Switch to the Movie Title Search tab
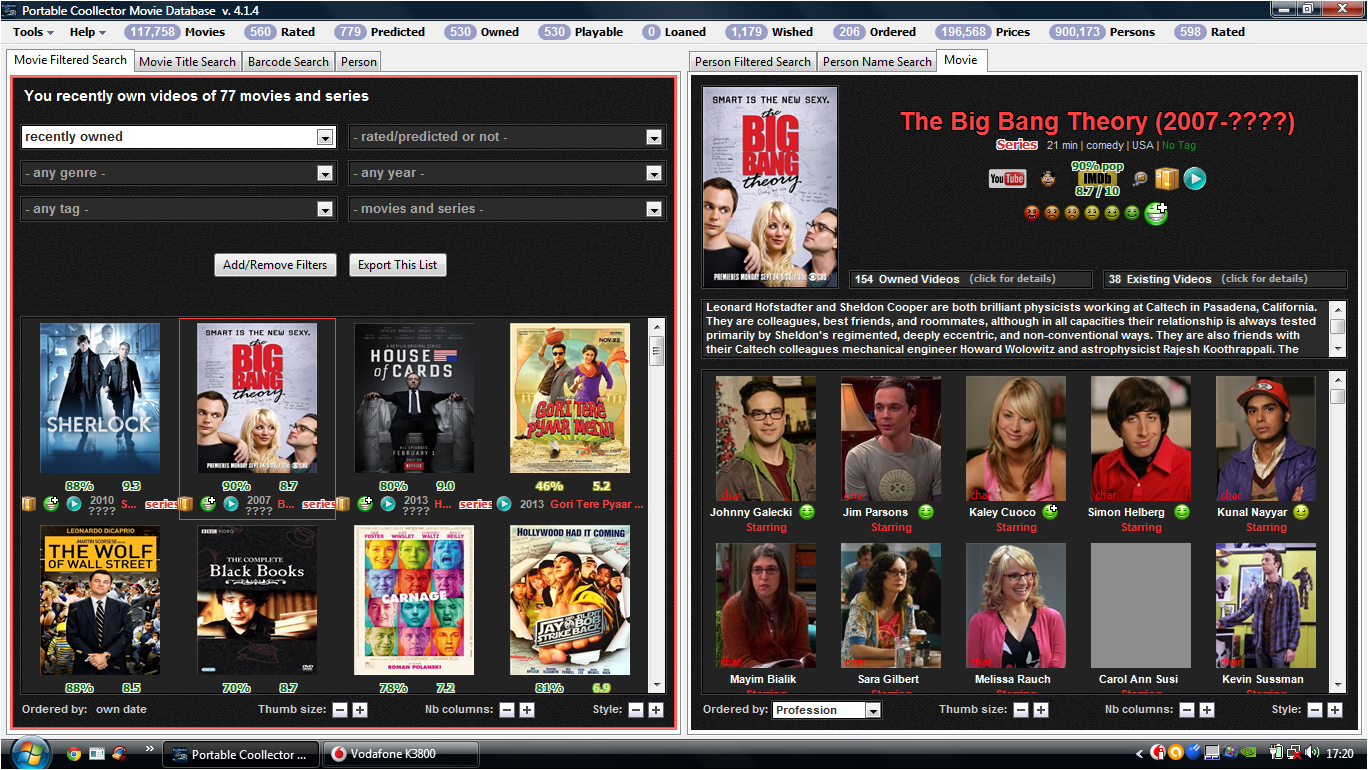 [188, 61]
